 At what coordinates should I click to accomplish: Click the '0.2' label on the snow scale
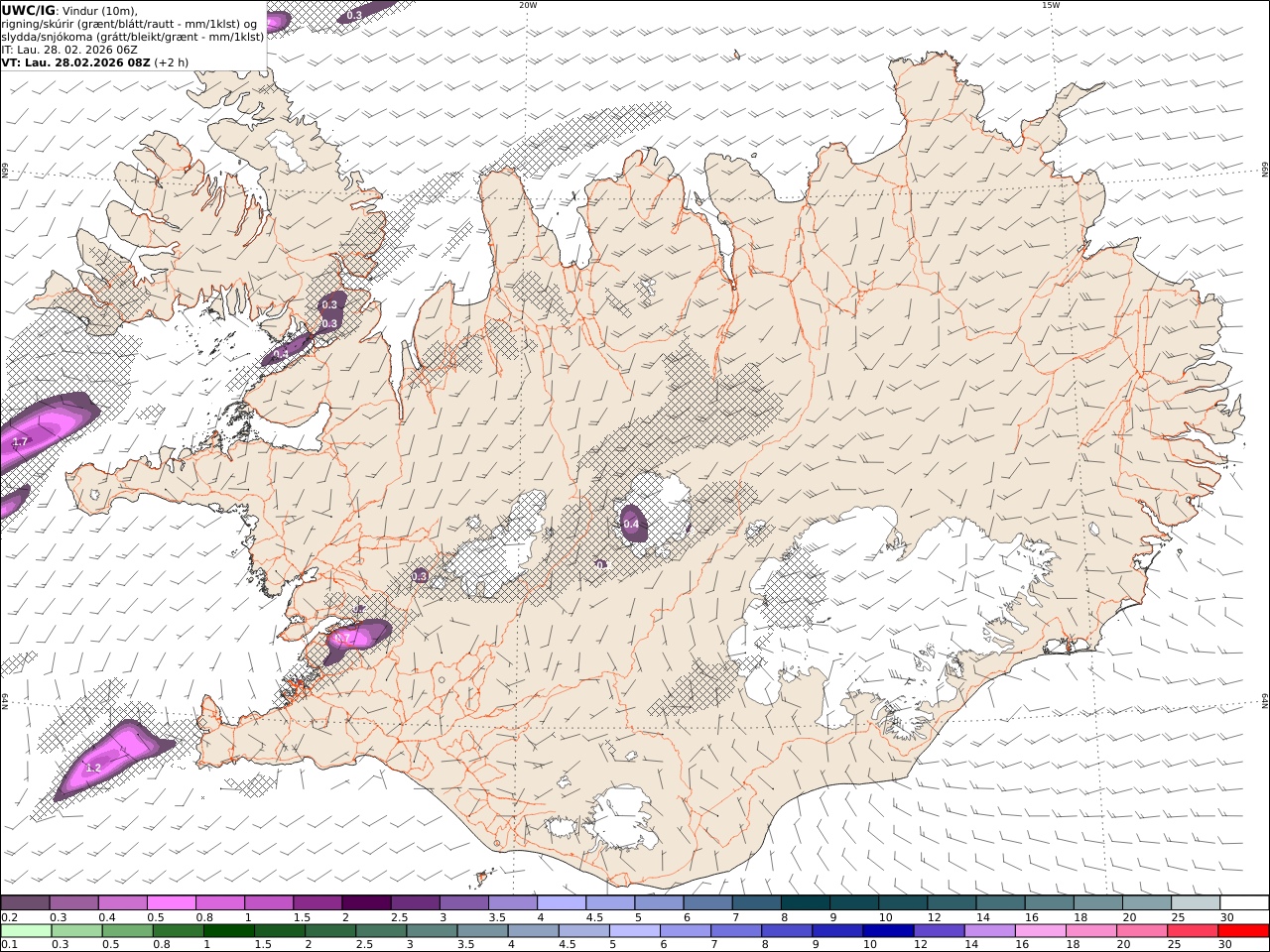click(x=9, y=917)
